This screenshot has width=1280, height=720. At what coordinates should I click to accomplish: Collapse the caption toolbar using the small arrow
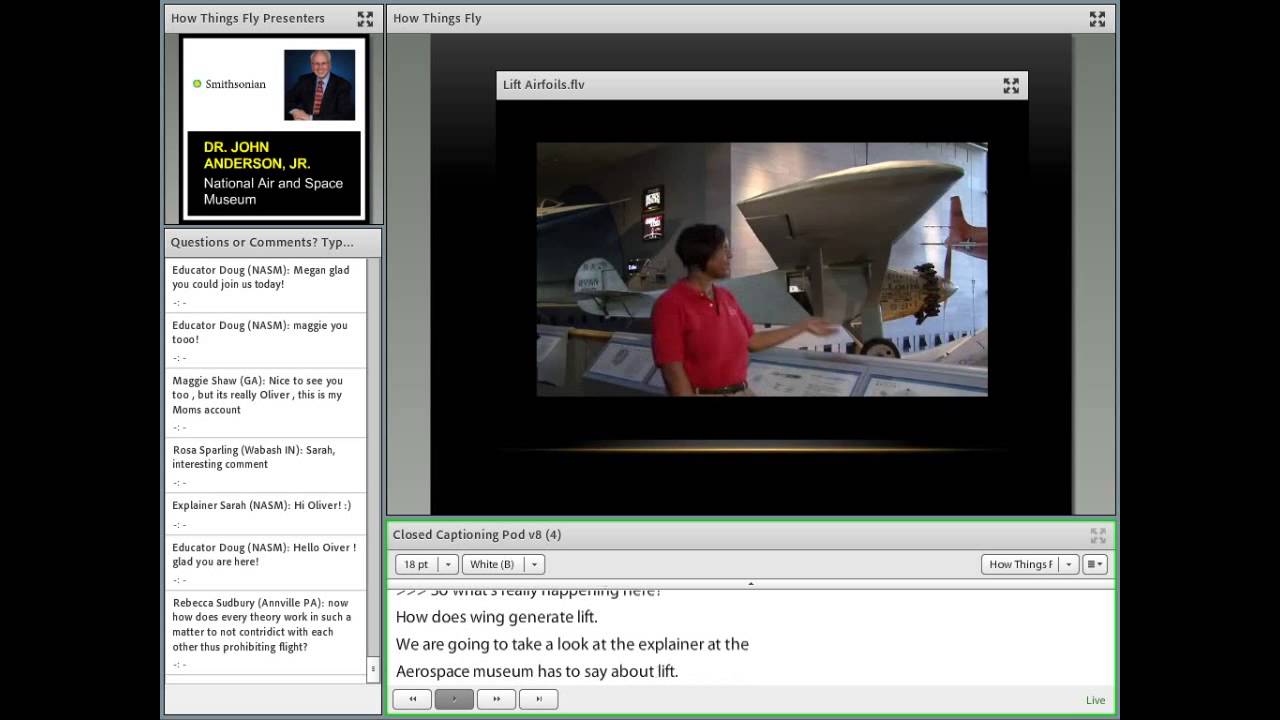click(x=751, y=583)
